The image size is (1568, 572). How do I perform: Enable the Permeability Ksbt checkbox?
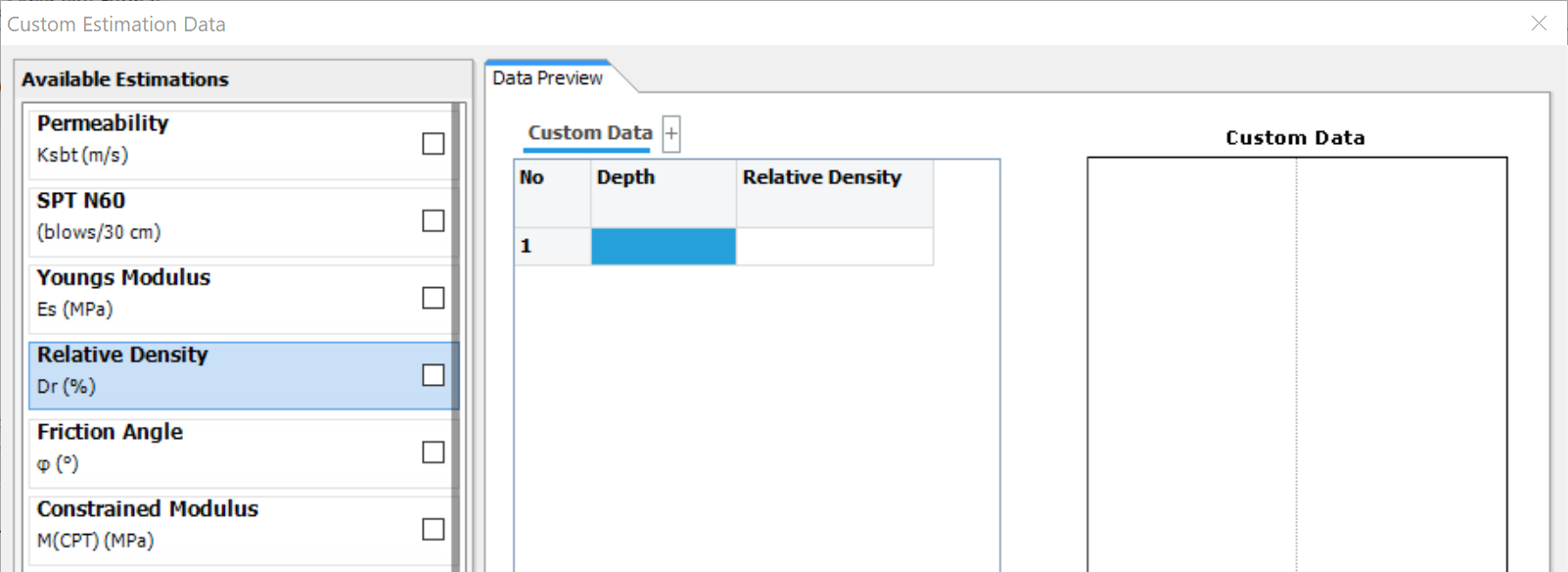(x=433, y=144)
